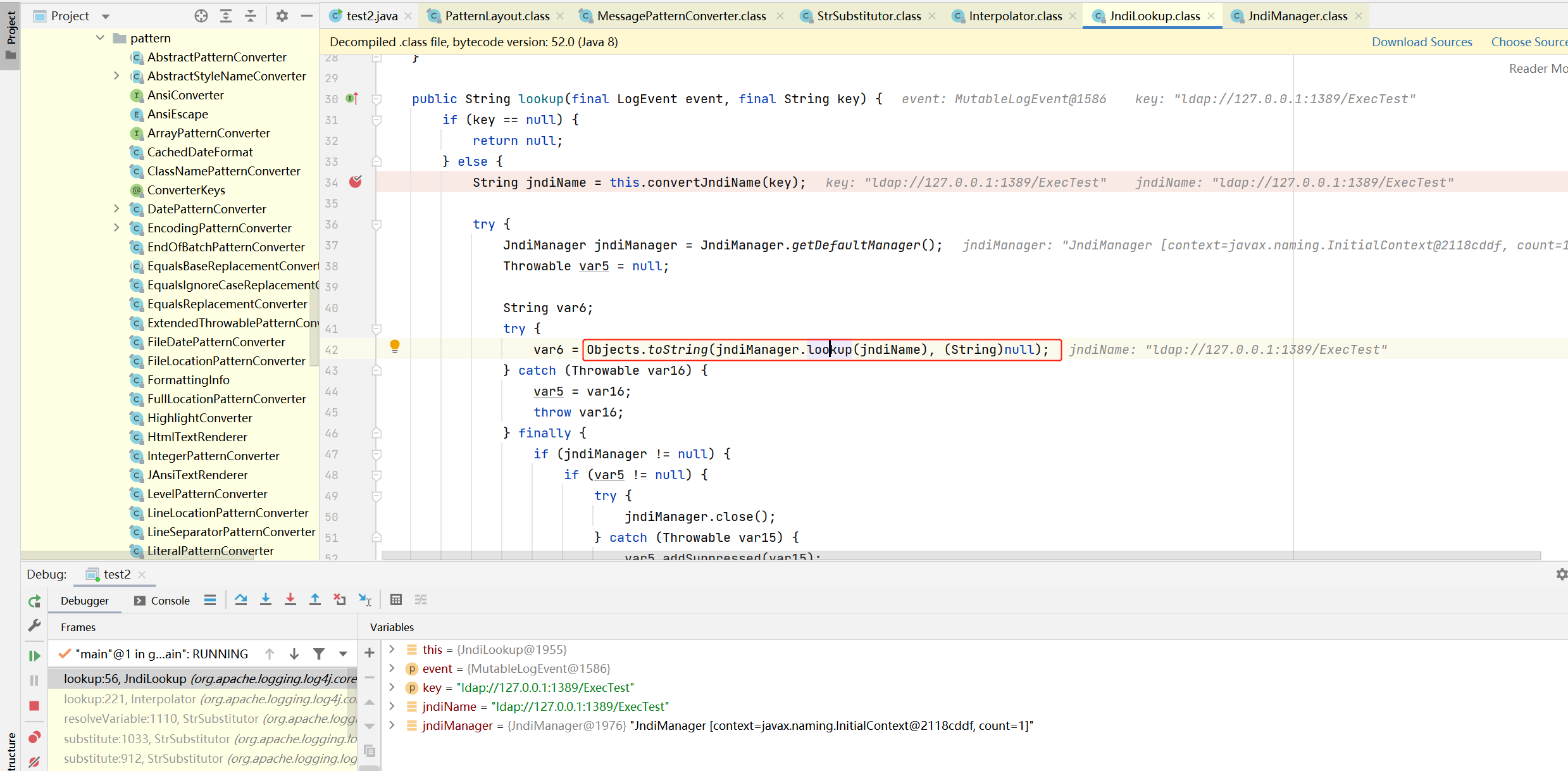Collapse the pattern folder in project tree

click(x=100, y=38)
